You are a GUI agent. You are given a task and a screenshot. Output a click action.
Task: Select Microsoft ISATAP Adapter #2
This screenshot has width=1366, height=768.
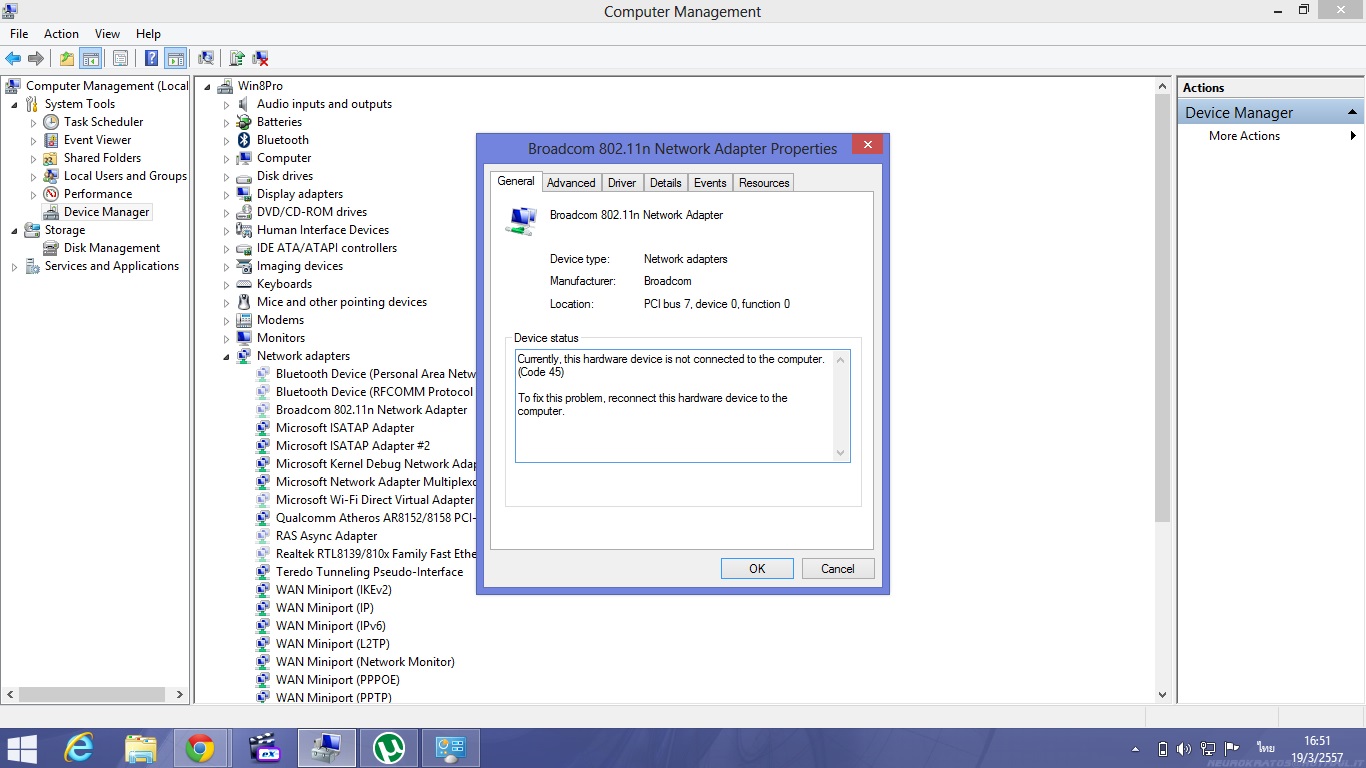[353, 446]
